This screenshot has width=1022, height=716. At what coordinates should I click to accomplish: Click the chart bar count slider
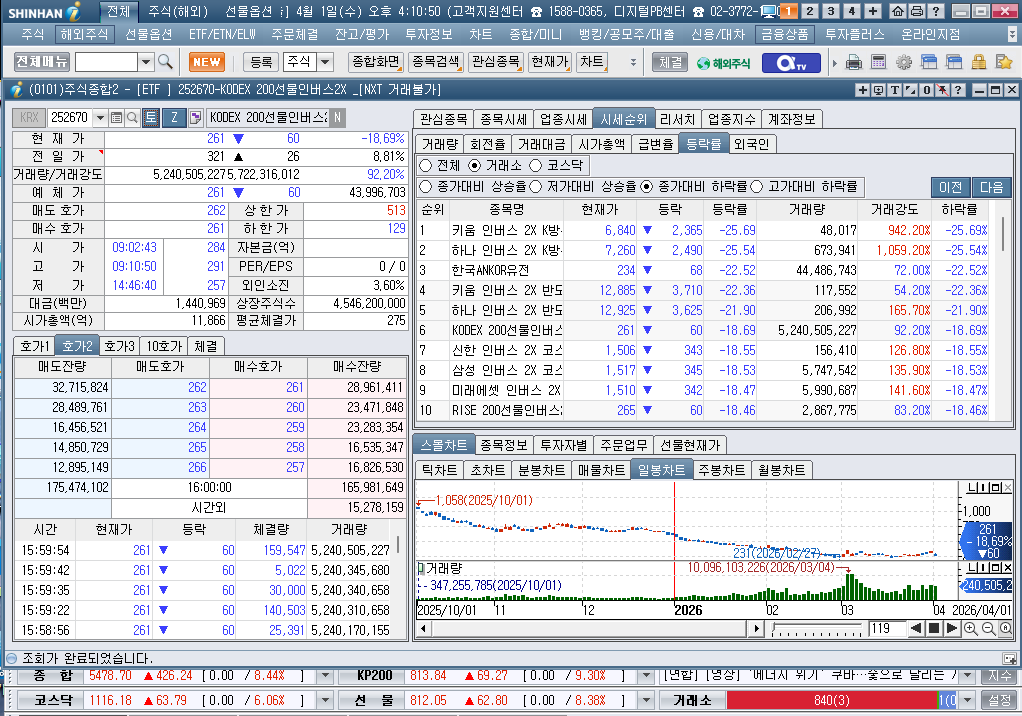pyautogui.click(x=817, y=629)
